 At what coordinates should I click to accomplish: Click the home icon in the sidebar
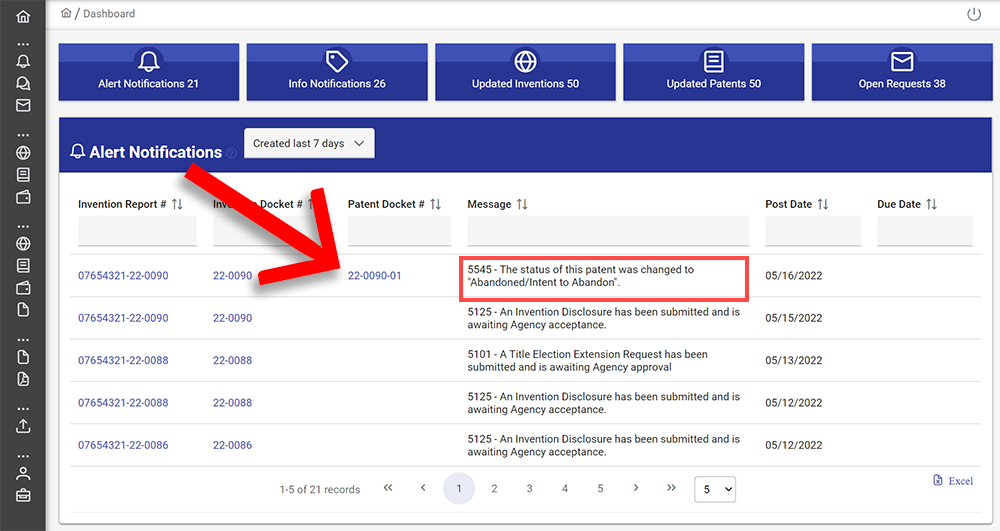pos(23,17)
